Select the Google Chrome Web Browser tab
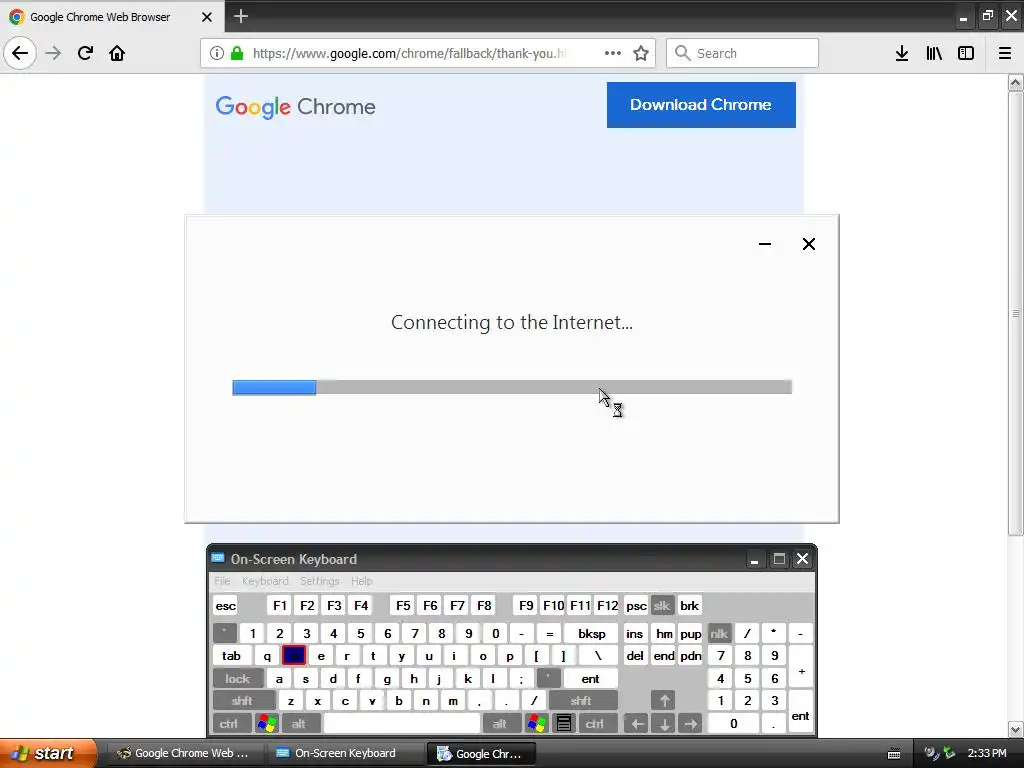Image resolution: width=1024 pixels, height=768 pixels. (112, 16)
